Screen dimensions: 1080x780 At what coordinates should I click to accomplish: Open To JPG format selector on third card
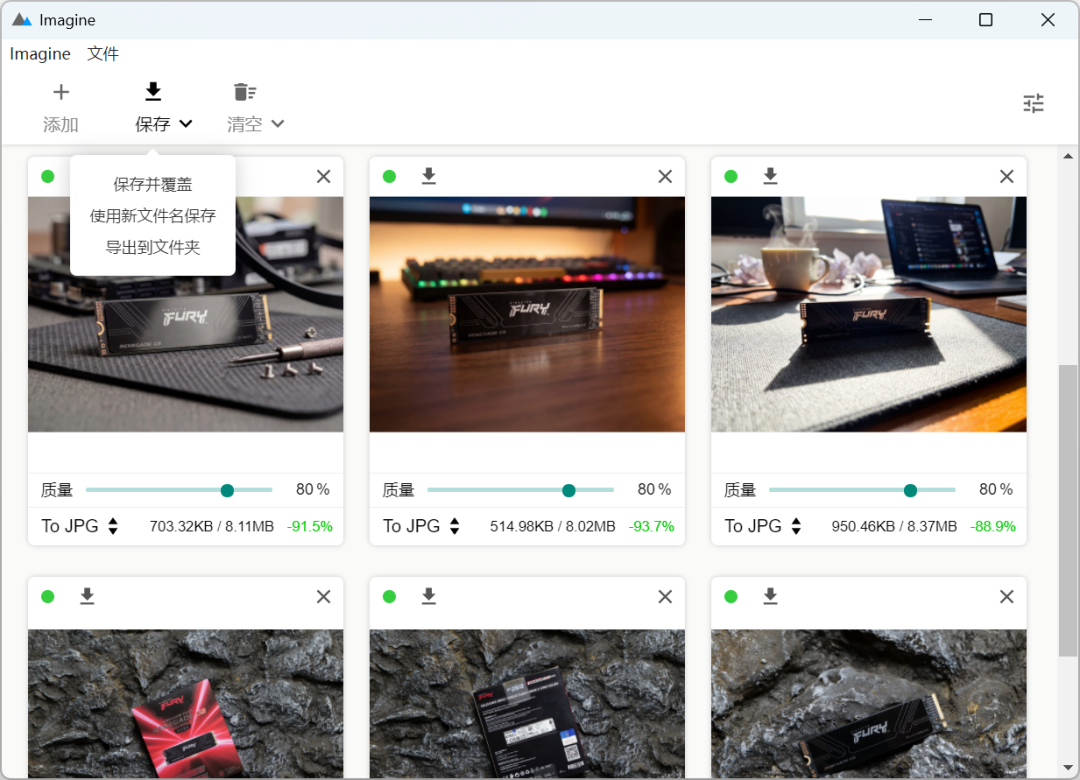764,526
